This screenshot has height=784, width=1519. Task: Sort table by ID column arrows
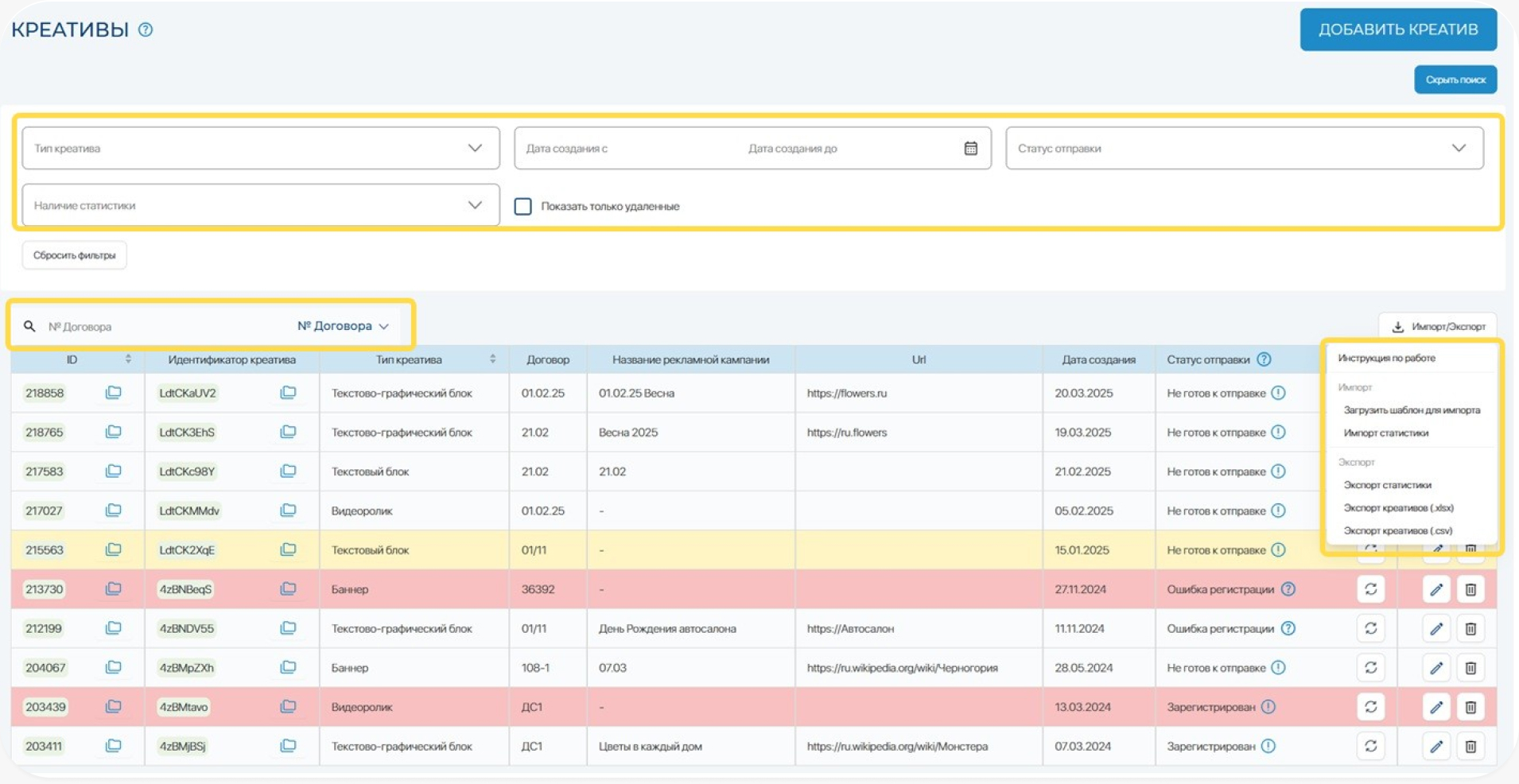(x=128, y=359)
